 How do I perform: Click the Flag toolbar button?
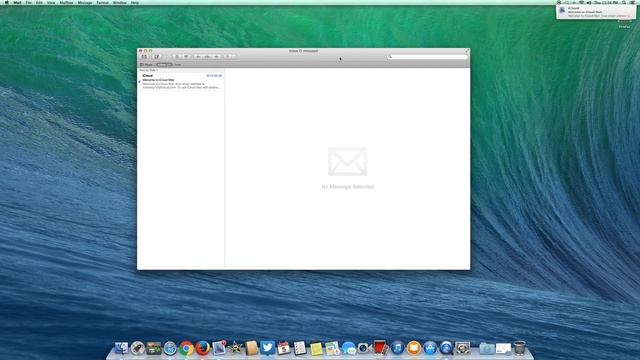coord(228,57)
